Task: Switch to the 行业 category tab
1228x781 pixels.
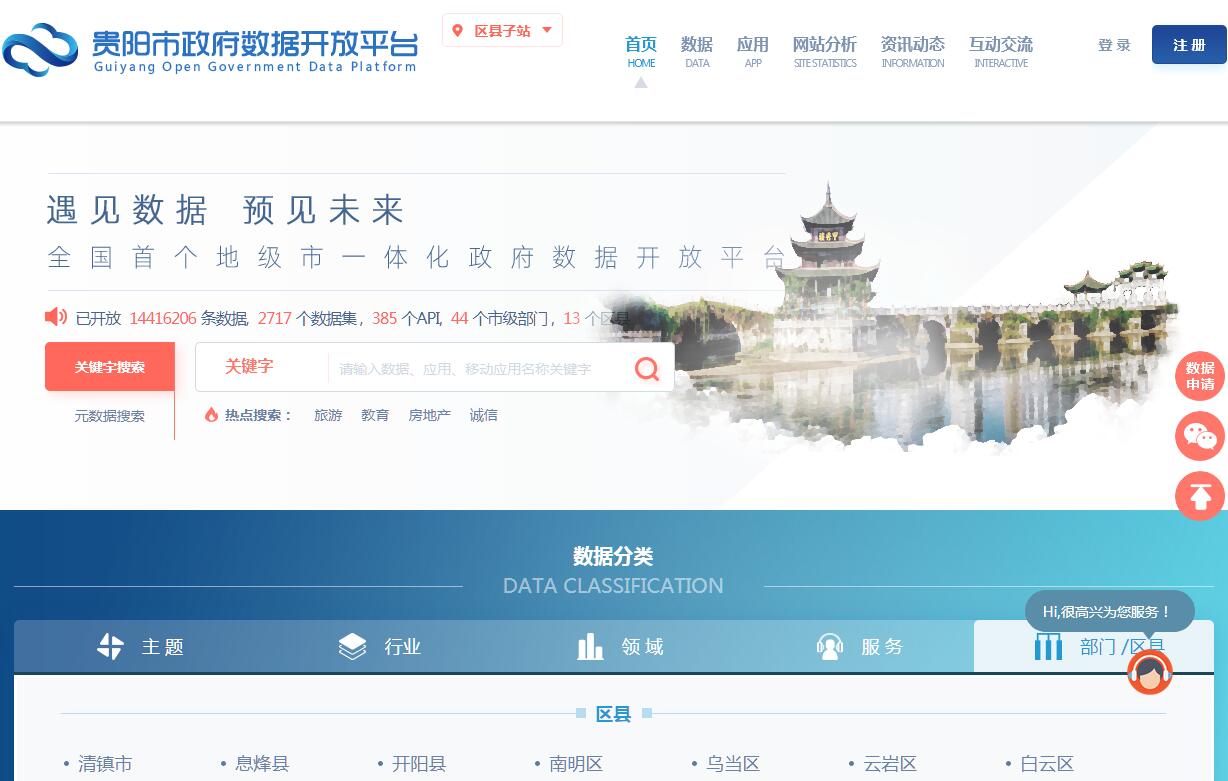Action: [381, 647]
